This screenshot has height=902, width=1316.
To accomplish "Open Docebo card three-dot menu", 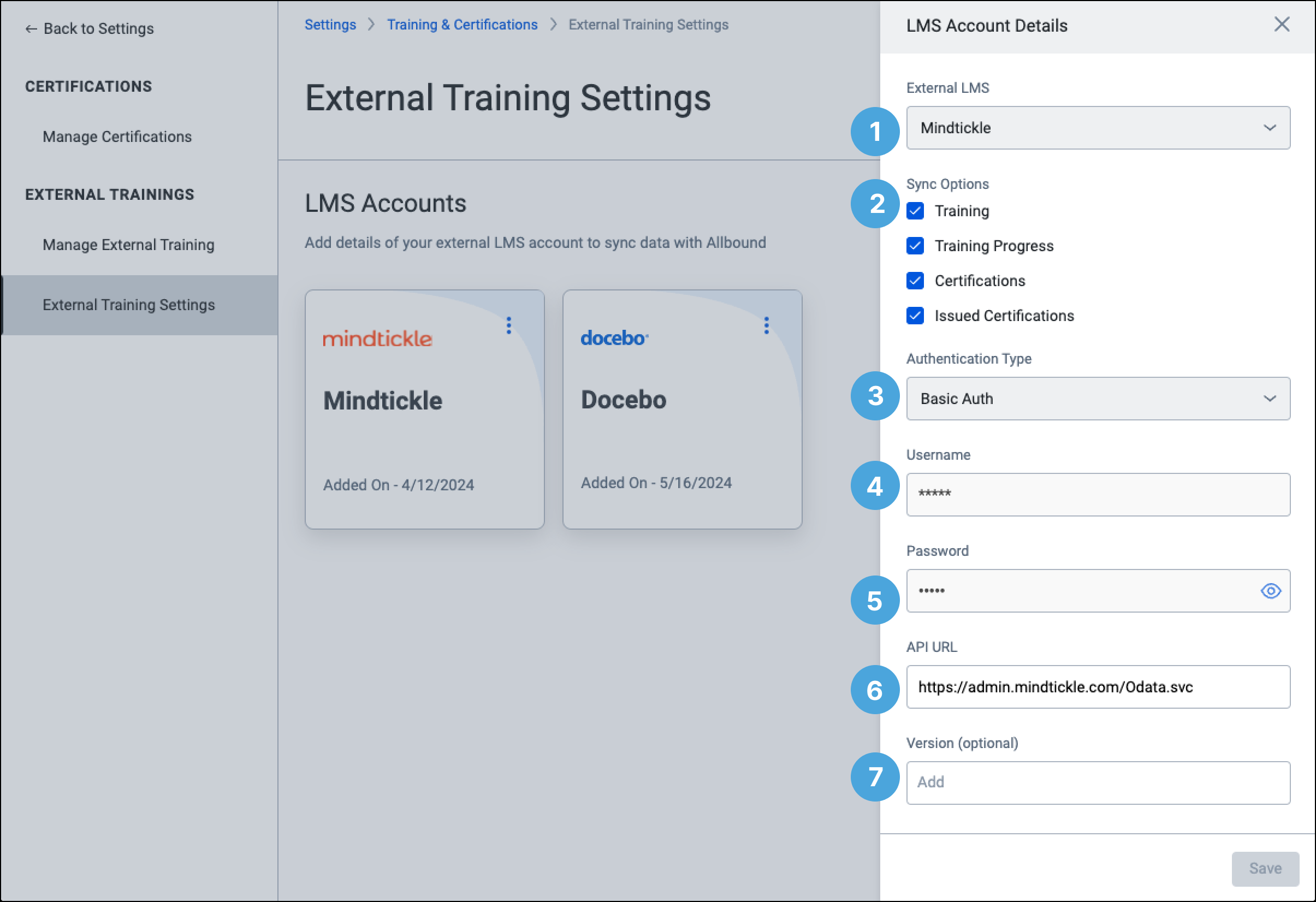I will coord(766,325).
